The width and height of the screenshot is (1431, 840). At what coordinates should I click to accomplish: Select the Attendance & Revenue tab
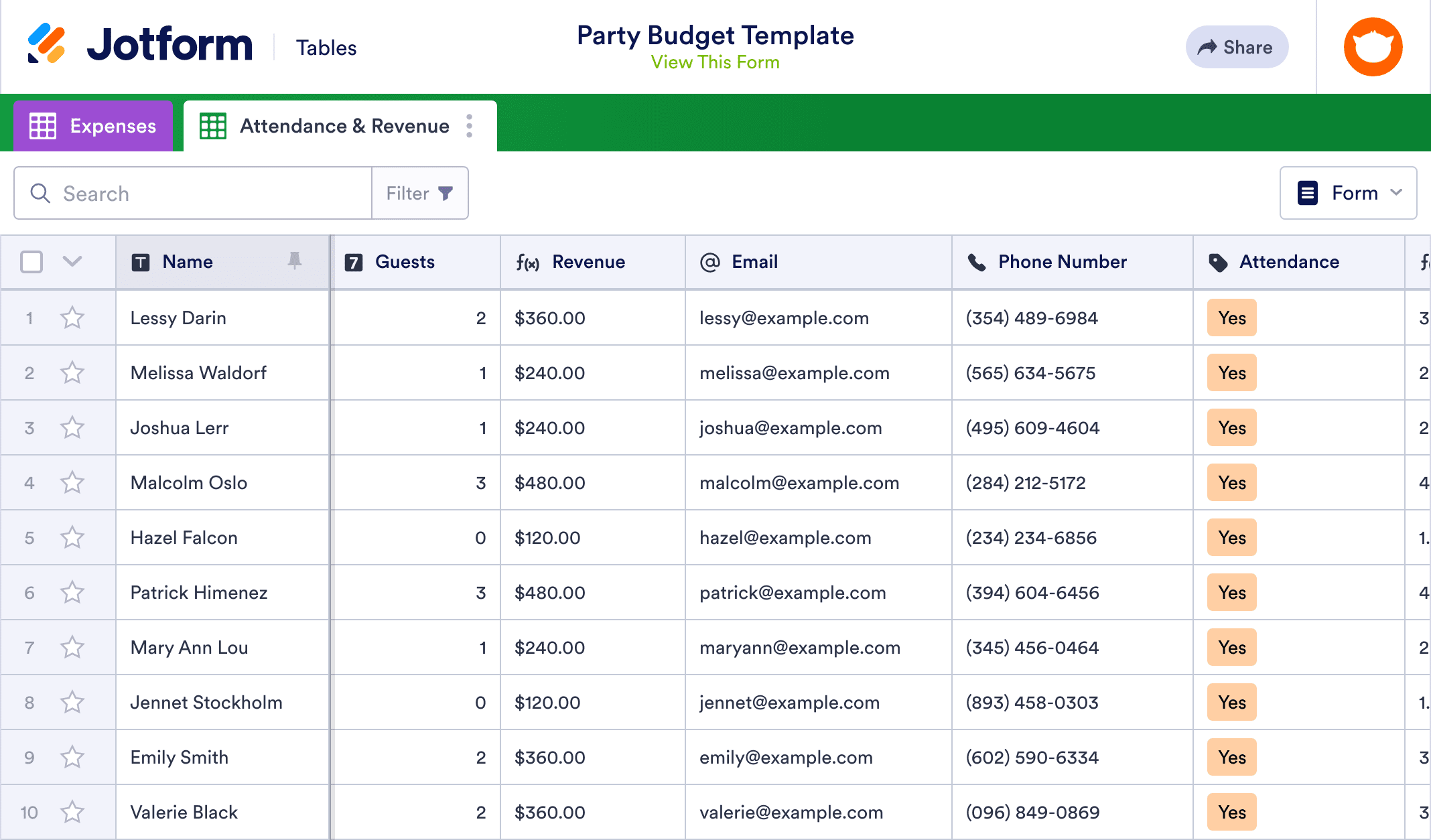tap(340, 126)
